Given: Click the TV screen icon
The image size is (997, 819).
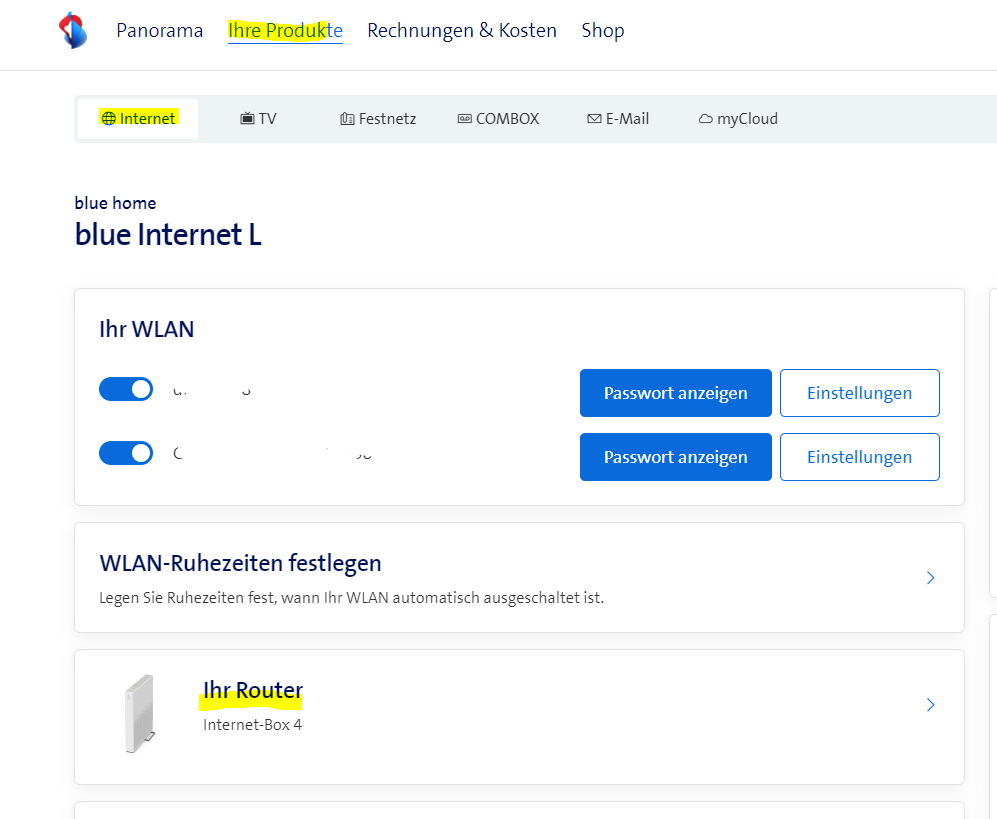Looking at the screenshot, I should (x=247, y=119).
